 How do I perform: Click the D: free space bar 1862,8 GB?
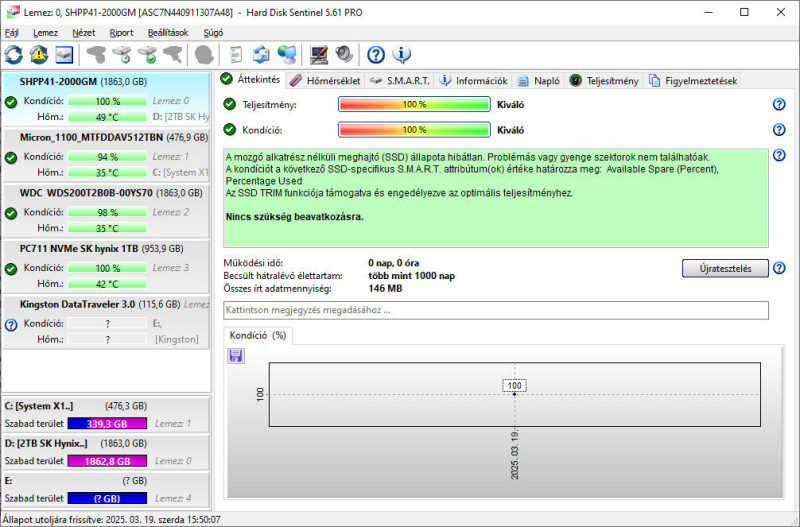tap(107, 461)
